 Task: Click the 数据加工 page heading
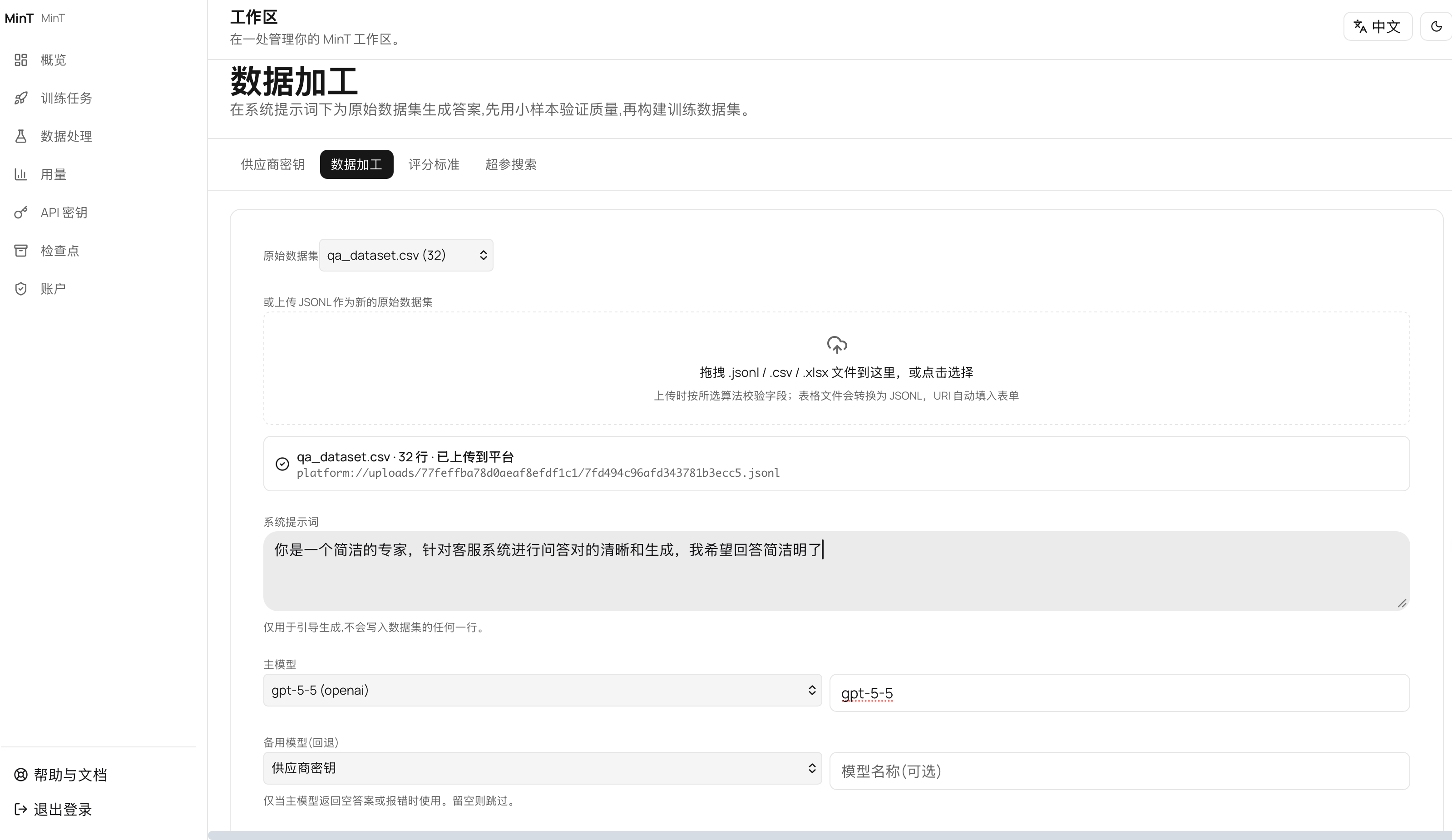click(x=294, y=81)
